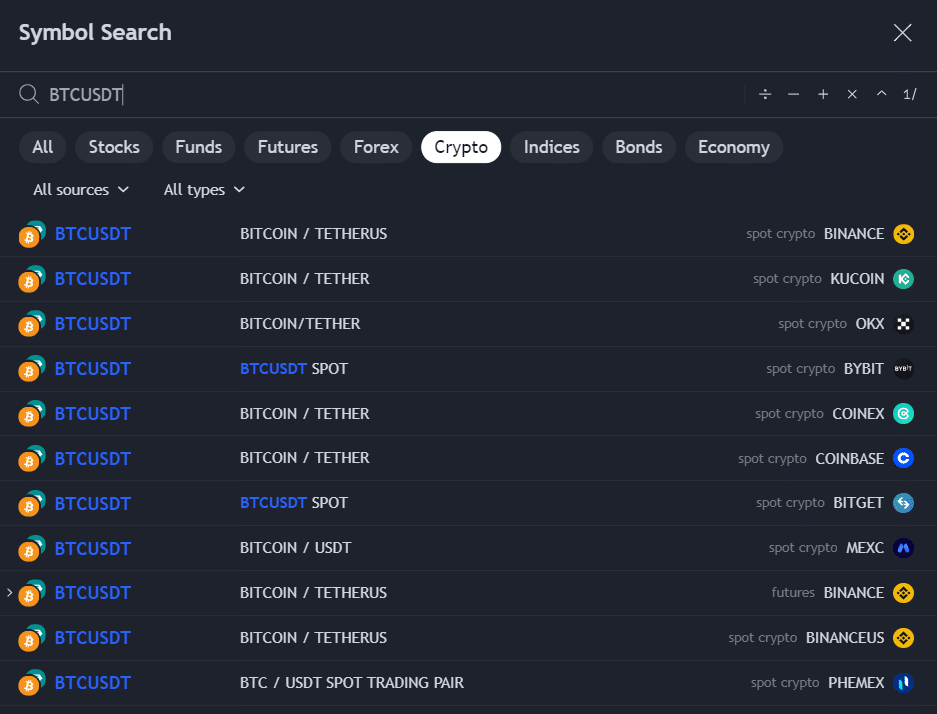Click the BINANCEUS exchange logo
This screenshot has height=714, width=937.
904,638
